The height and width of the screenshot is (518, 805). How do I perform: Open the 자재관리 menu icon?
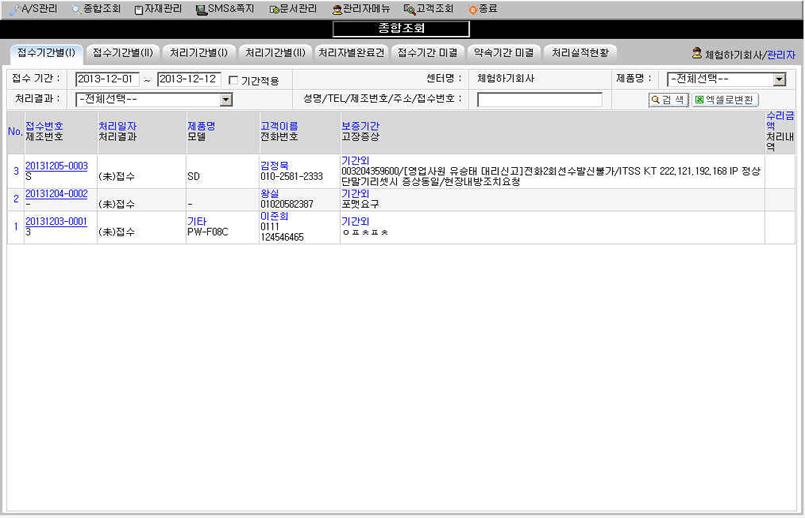coord(138,8)
